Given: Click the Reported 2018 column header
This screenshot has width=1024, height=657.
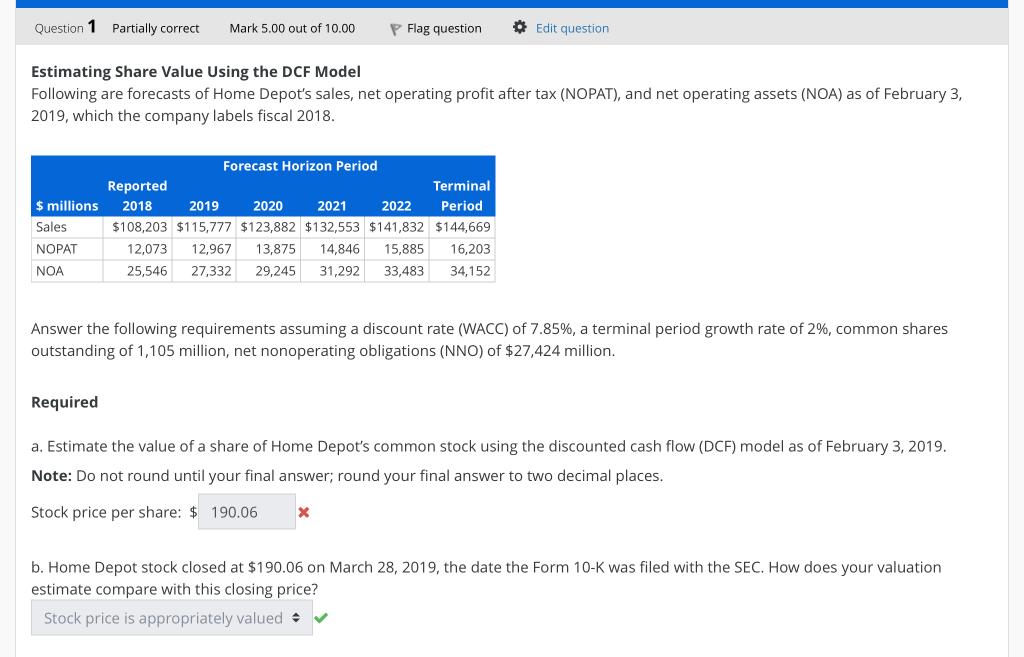Looking at the screenshot, I should (137, 196).
